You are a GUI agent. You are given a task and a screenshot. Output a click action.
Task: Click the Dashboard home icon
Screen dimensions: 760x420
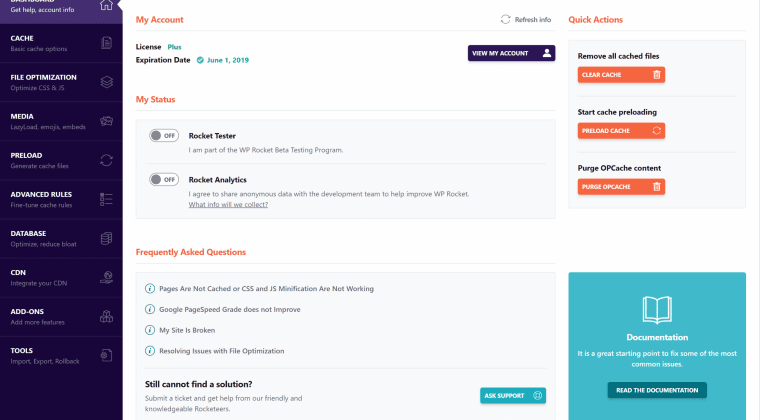click(106, 5)
